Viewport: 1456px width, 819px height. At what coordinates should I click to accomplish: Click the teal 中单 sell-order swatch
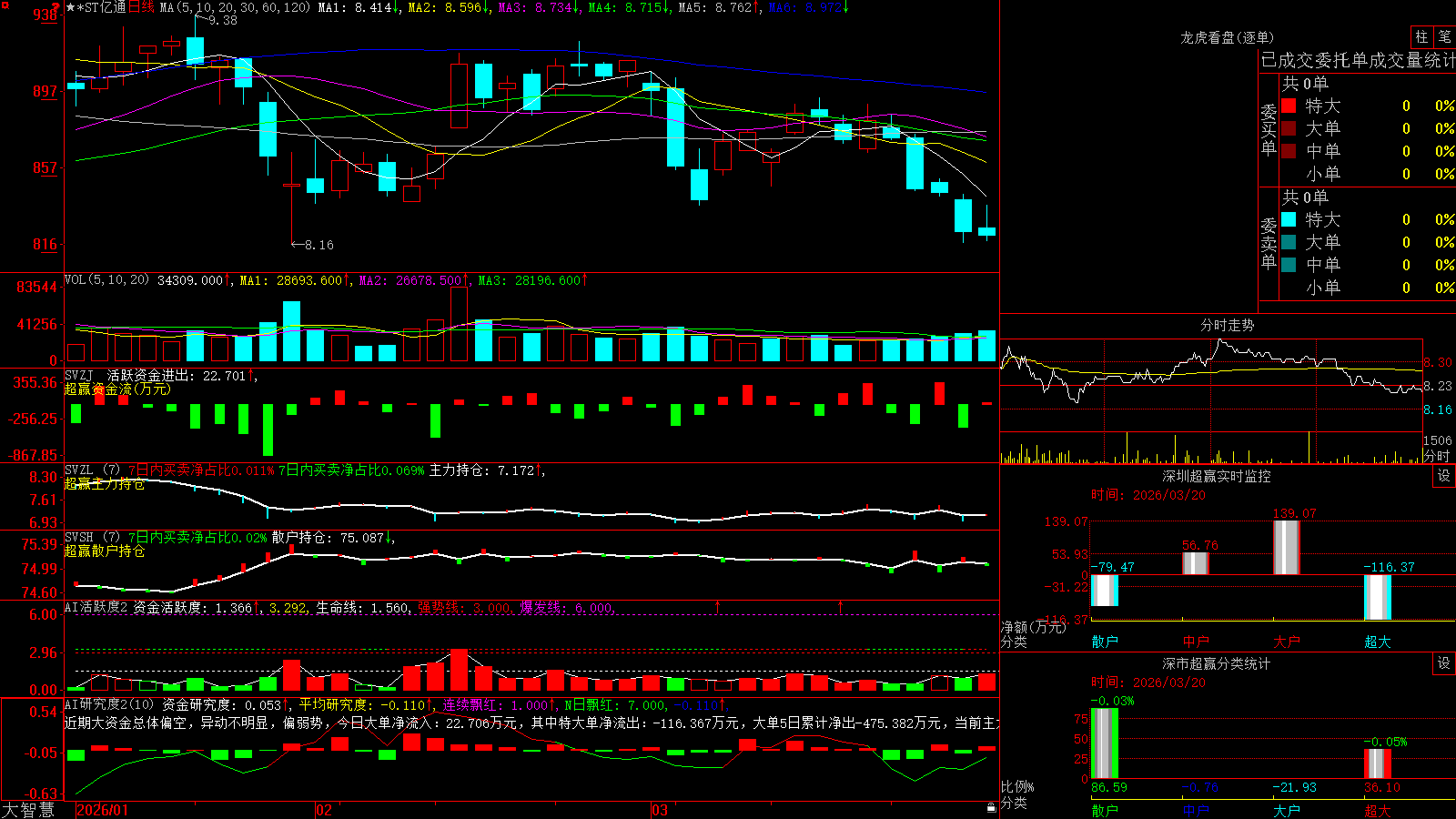(1289, 265)
